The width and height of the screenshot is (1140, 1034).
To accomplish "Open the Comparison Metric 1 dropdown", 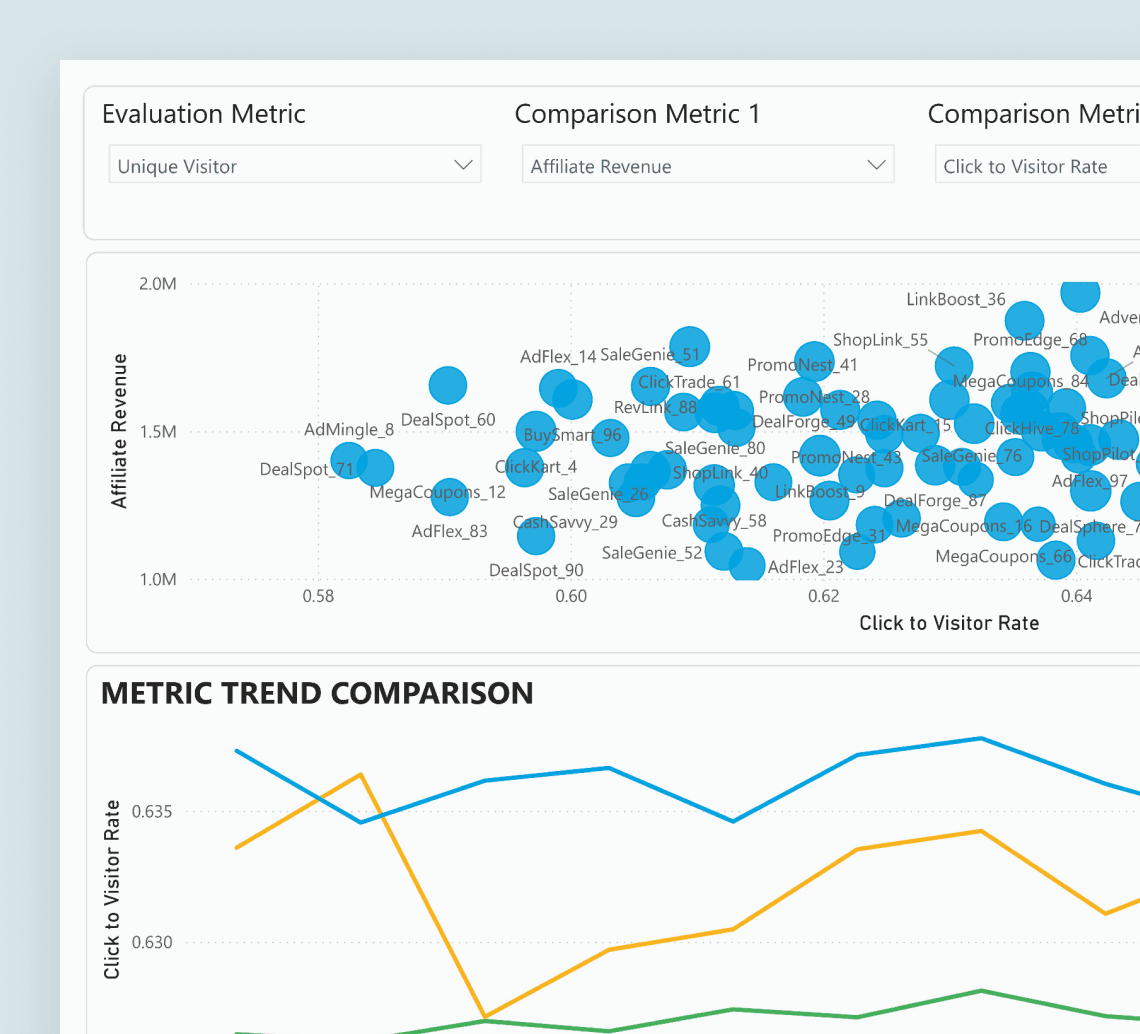I will pyautogui.click(x=707, y=164).
